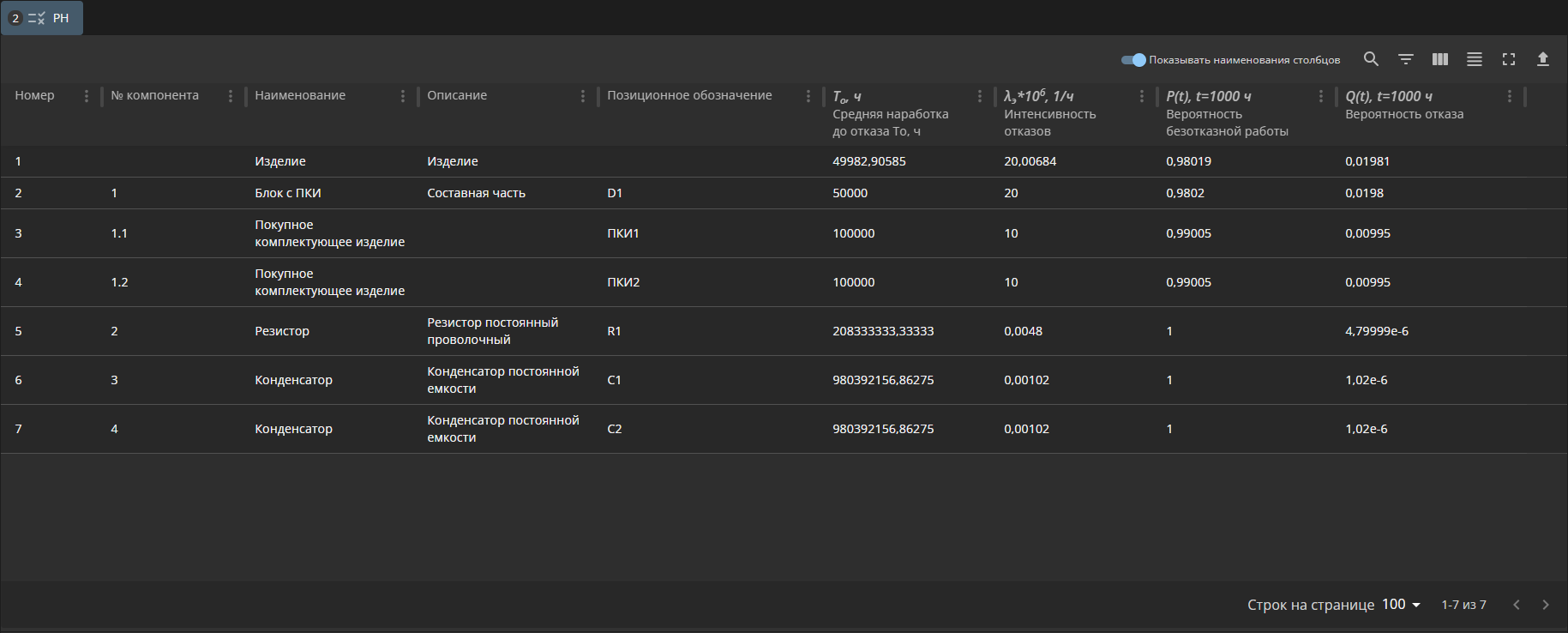Go to the next table page
Image resolution: width=1568 pixels, height=633 pixels.
tap(1546, 605)
